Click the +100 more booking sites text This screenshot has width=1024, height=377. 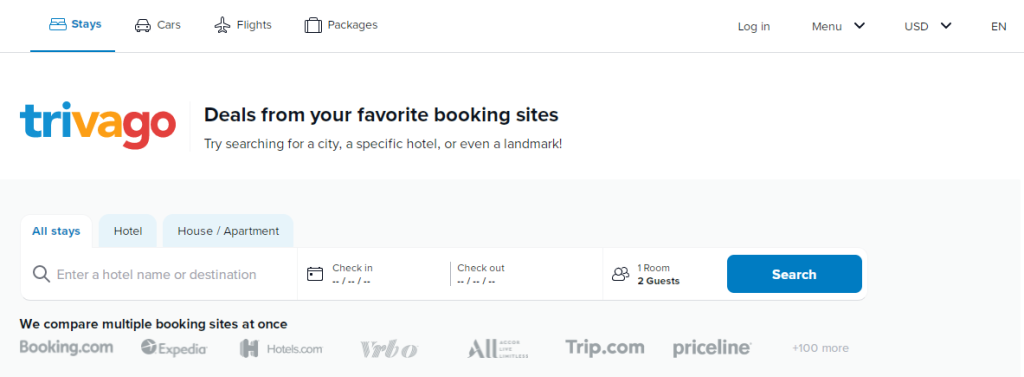click(820, 348)
